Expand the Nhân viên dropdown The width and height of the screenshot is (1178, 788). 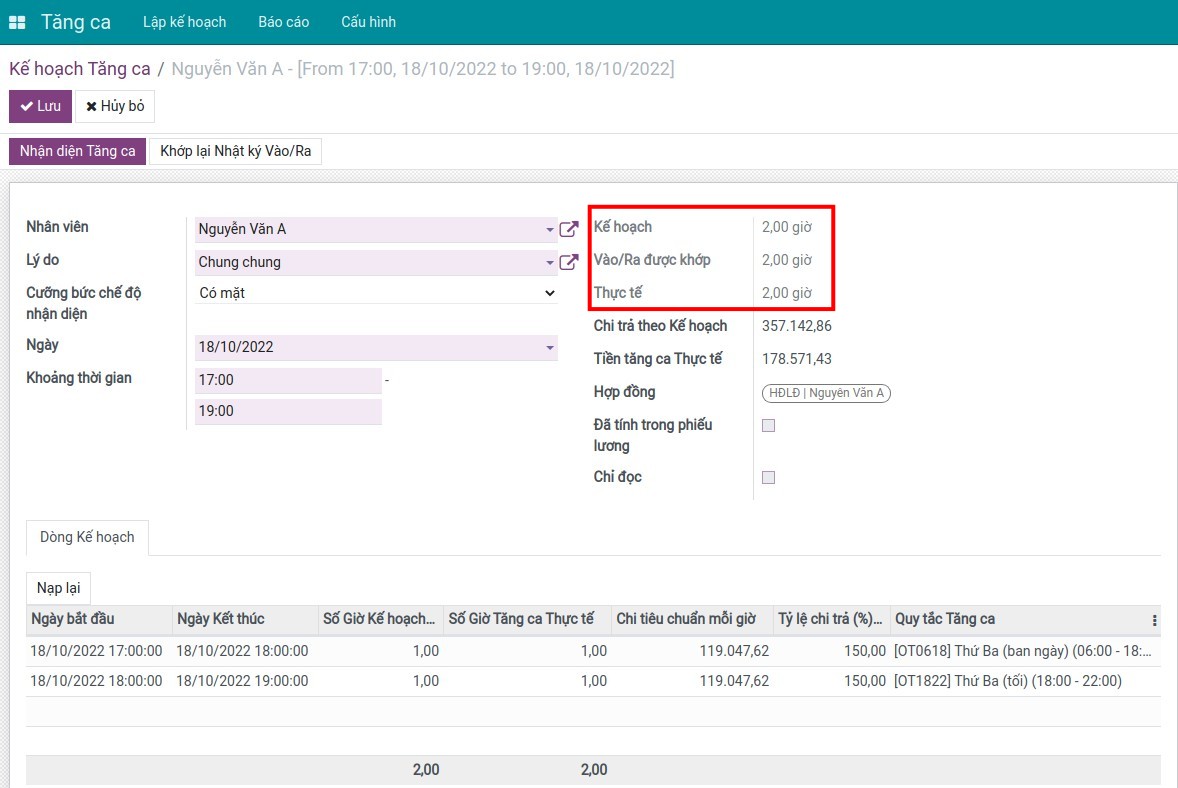[550, 229]
